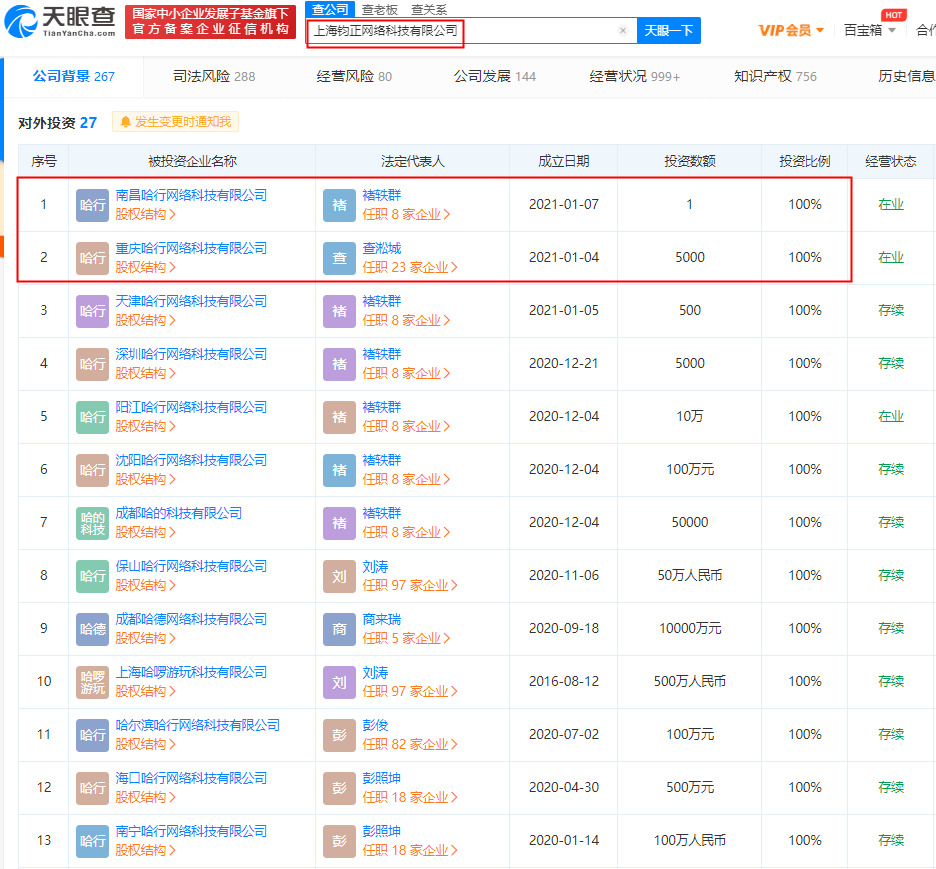
Task: Open the 经营风险 80 tab
Action: [354, 76]
